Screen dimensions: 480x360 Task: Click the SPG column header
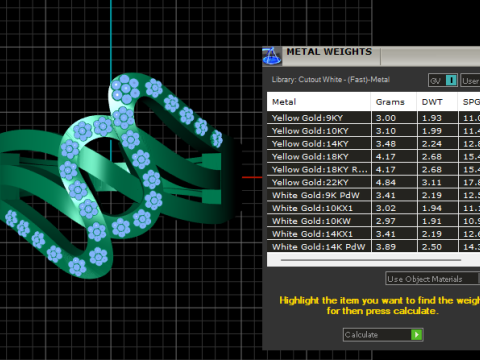tap(469, 102)
